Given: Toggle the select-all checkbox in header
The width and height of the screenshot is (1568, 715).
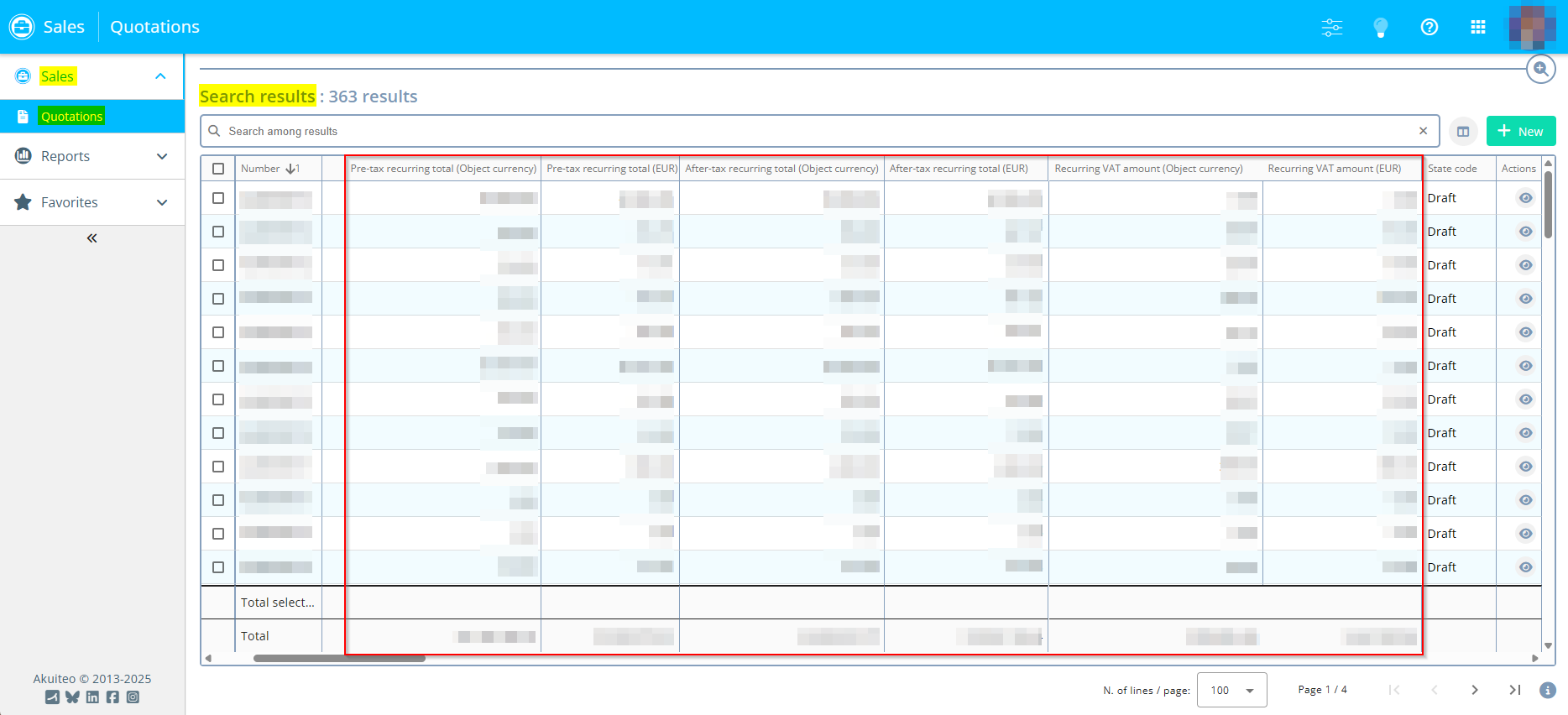Looking at the screenshot, I should click(x=218, y=169).
